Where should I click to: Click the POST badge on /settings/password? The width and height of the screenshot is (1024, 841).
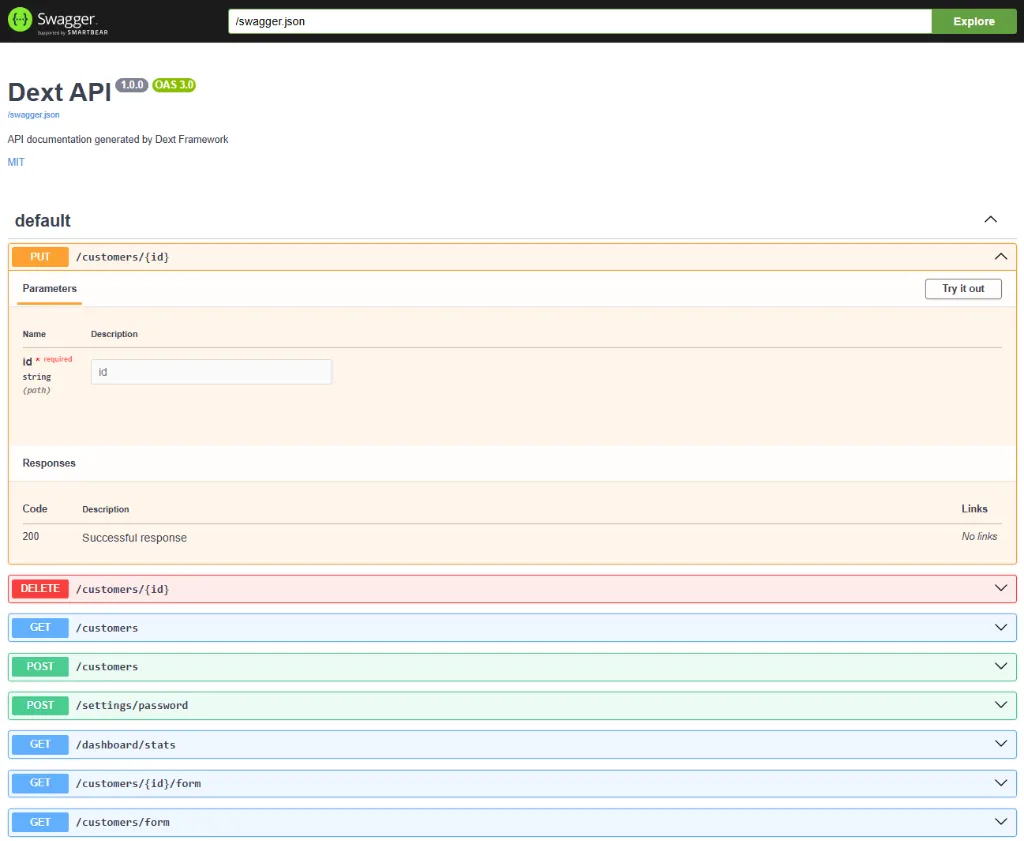coord(39,705)
